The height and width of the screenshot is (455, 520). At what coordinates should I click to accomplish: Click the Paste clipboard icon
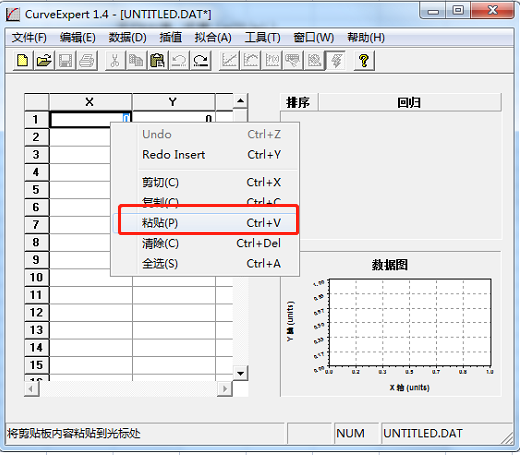(x=157, y=61)
